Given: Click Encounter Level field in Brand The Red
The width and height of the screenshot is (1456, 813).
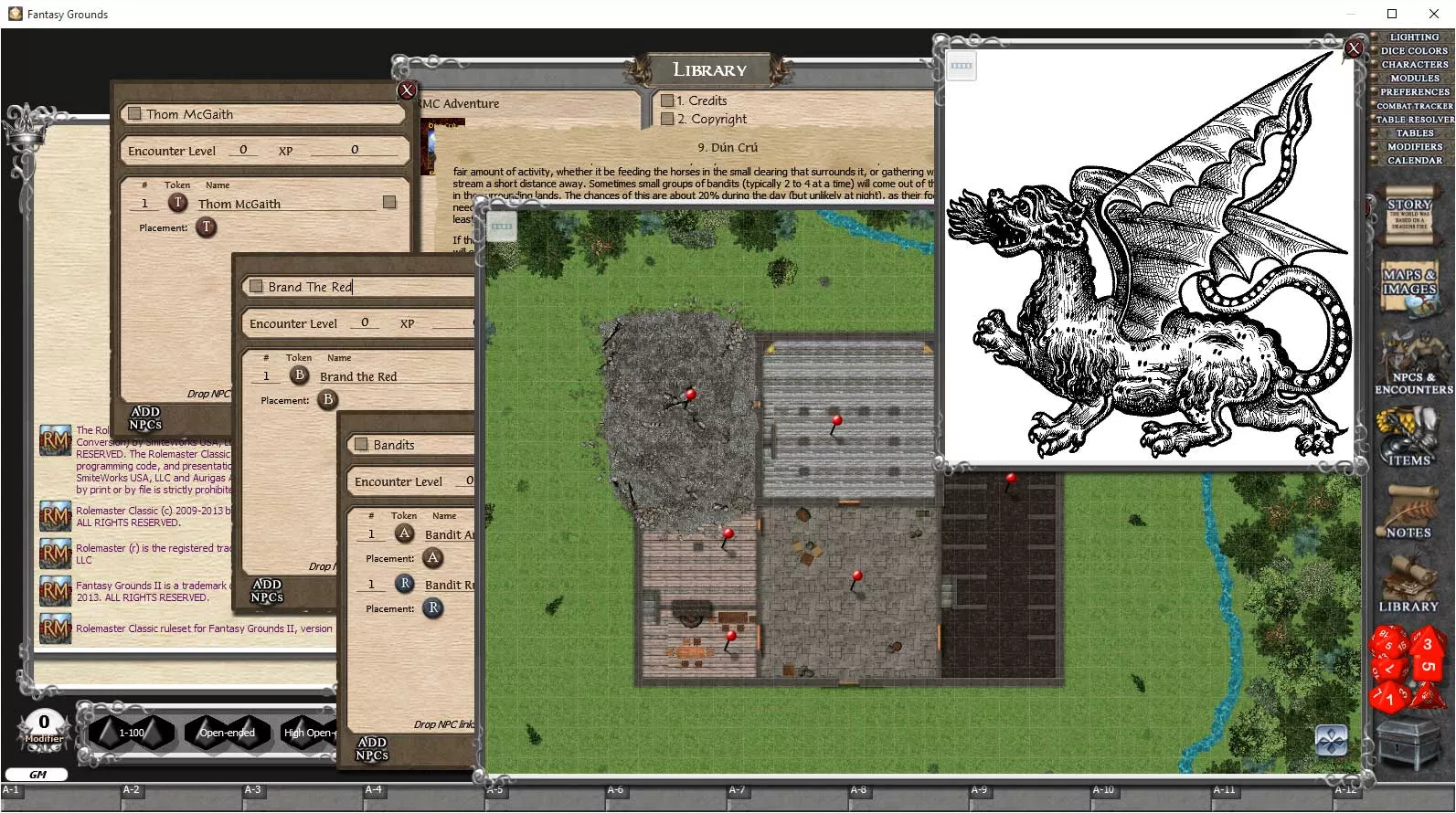Looking at the screenshot, I should coord(365,322).
